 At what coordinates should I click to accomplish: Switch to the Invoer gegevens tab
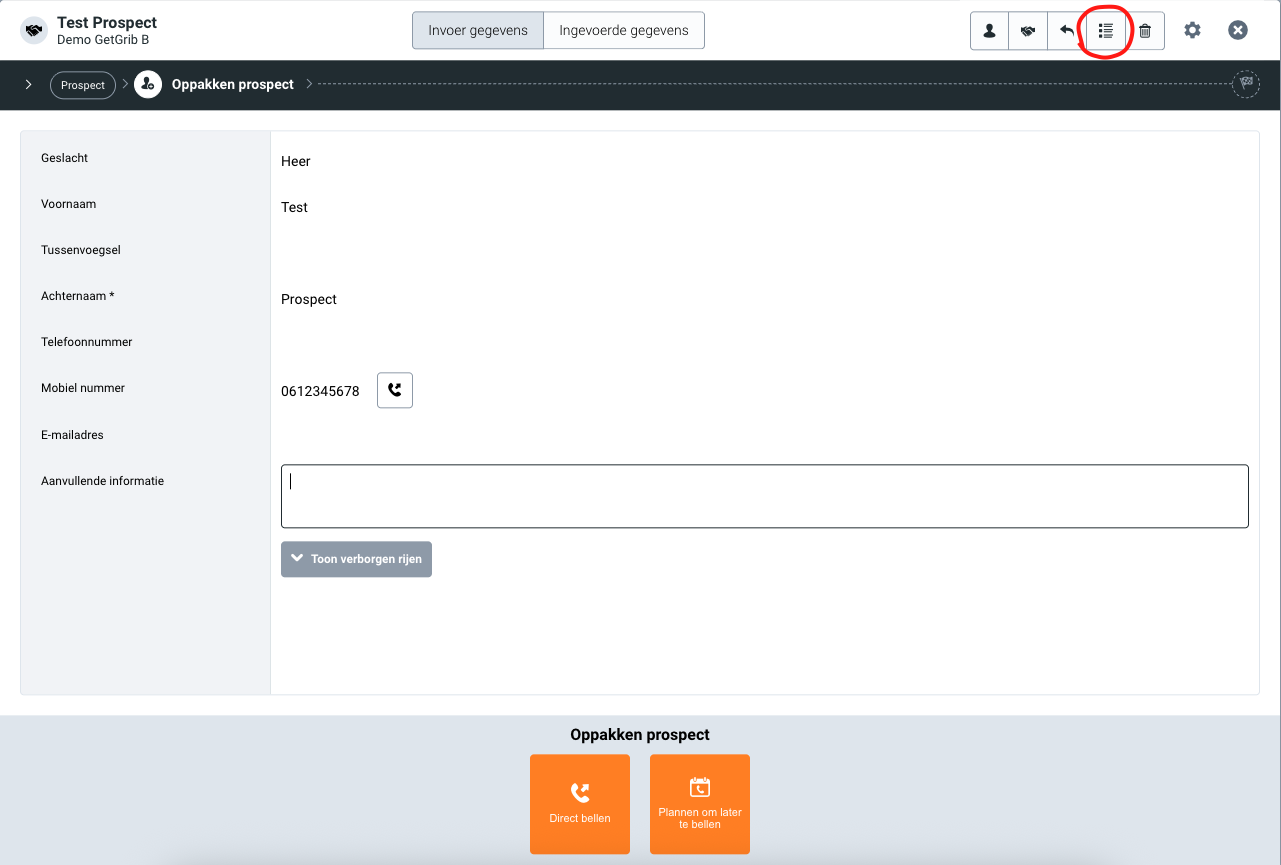(x=478, y=30)
